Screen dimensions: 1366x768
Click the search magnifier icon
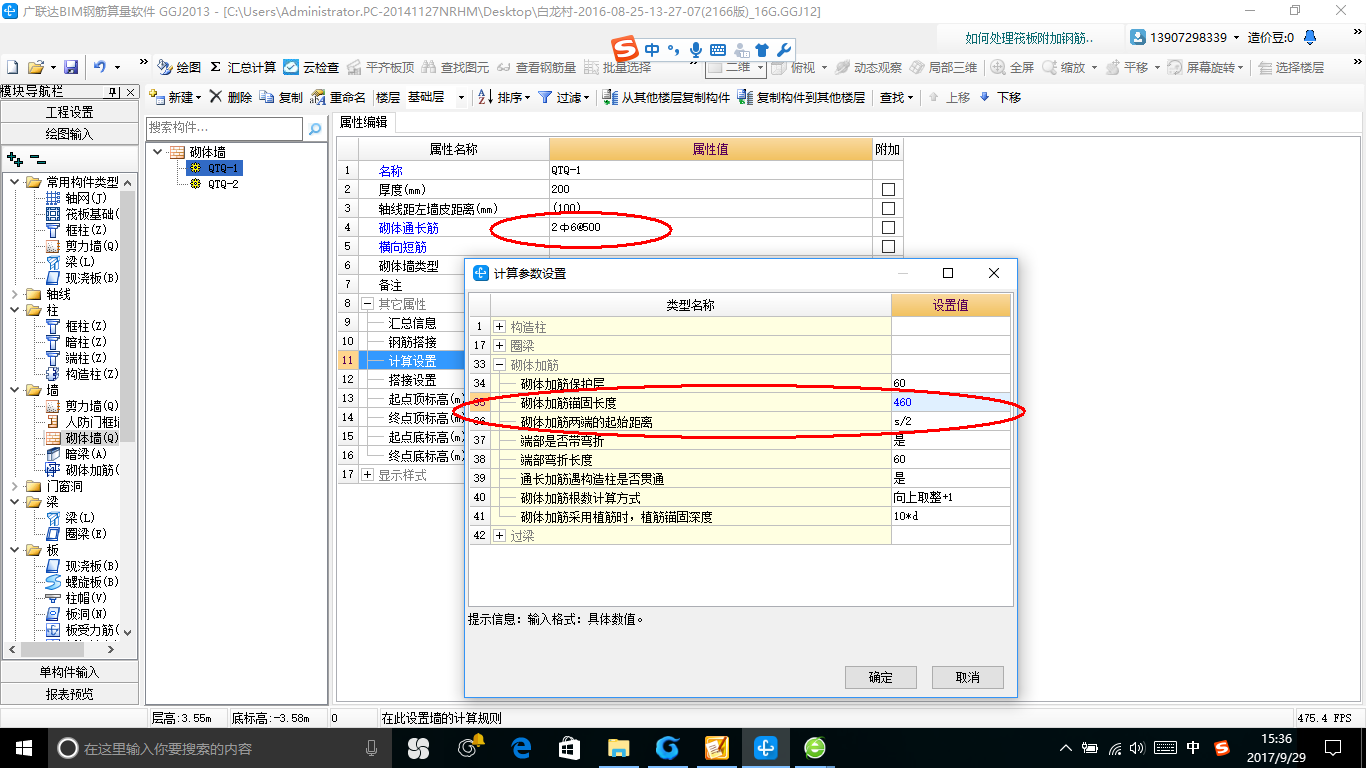point(315,128)
